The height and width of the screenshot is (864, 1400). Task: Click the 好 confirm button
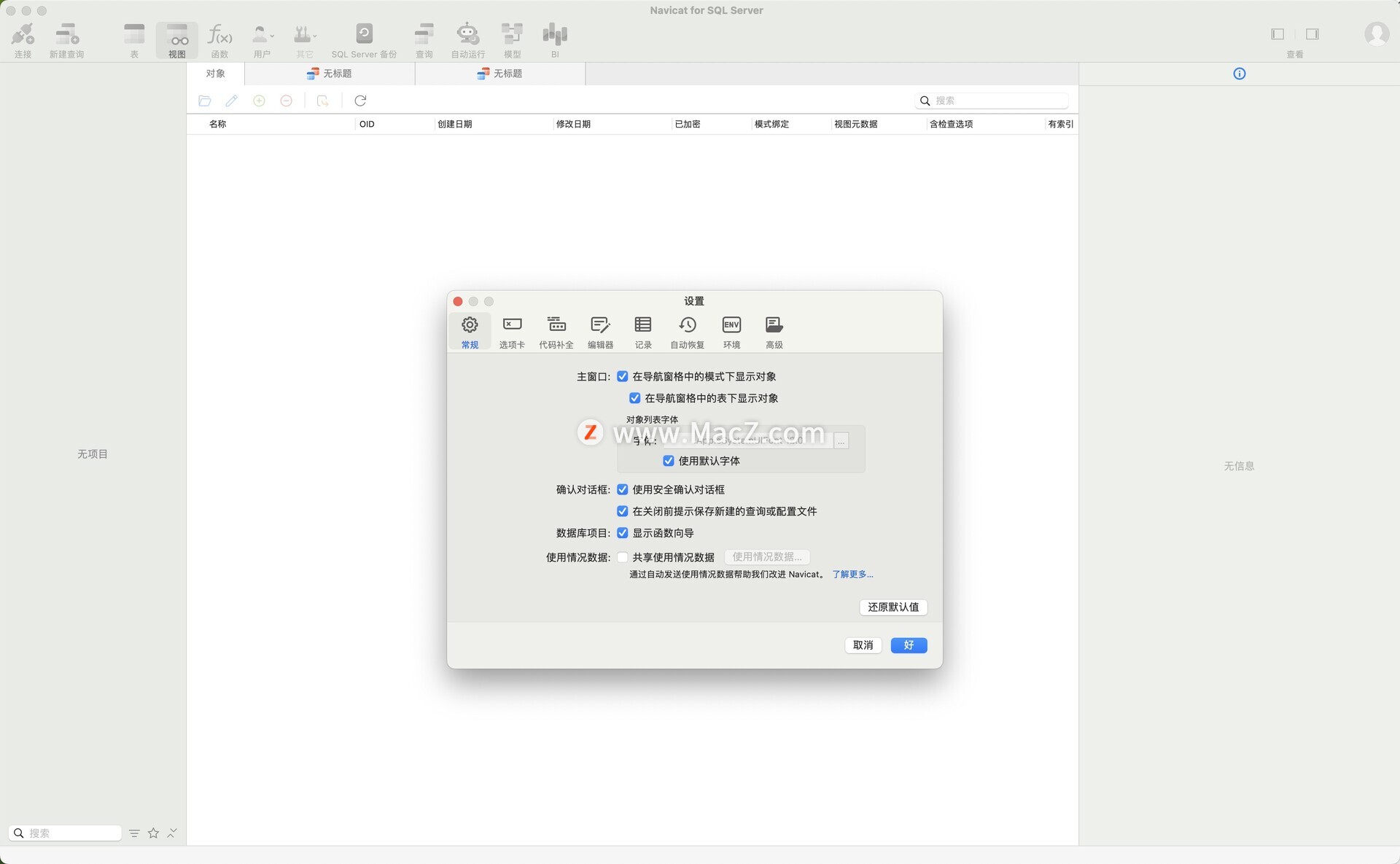909,645
